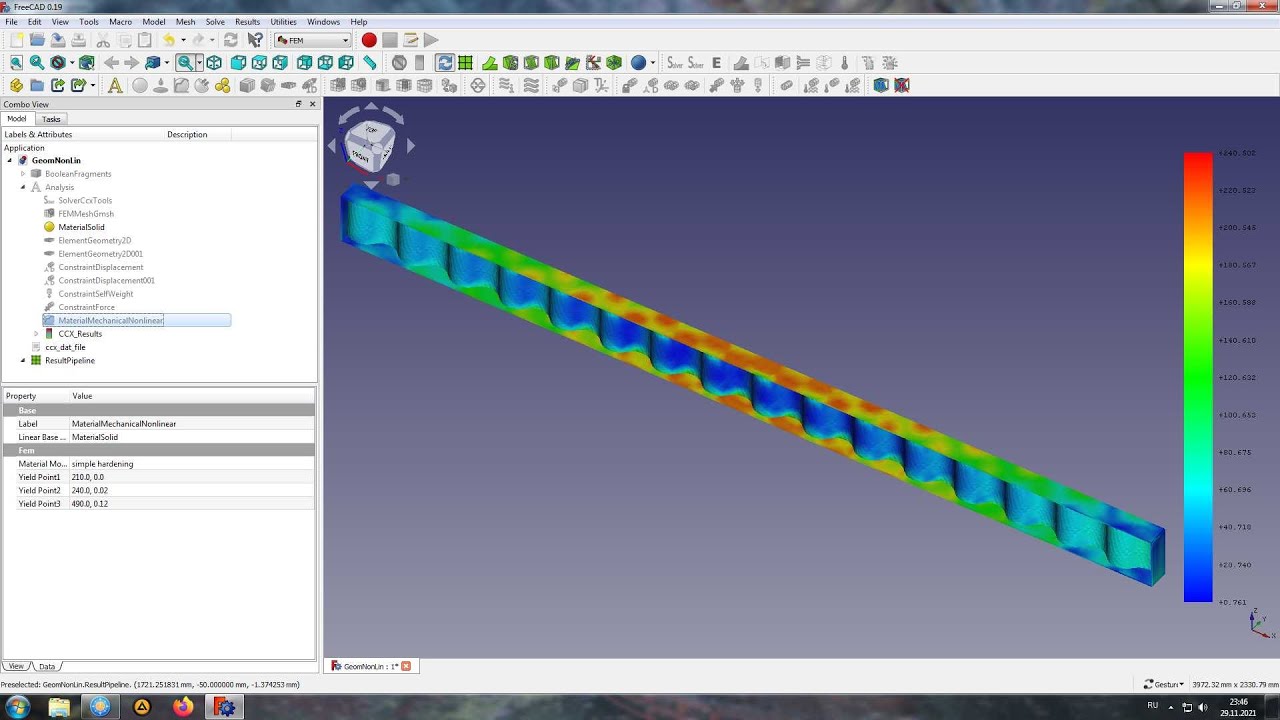Select ConstraintForce in the tree
Viewport: 1280px width, 720px height.
coord(86,307)
